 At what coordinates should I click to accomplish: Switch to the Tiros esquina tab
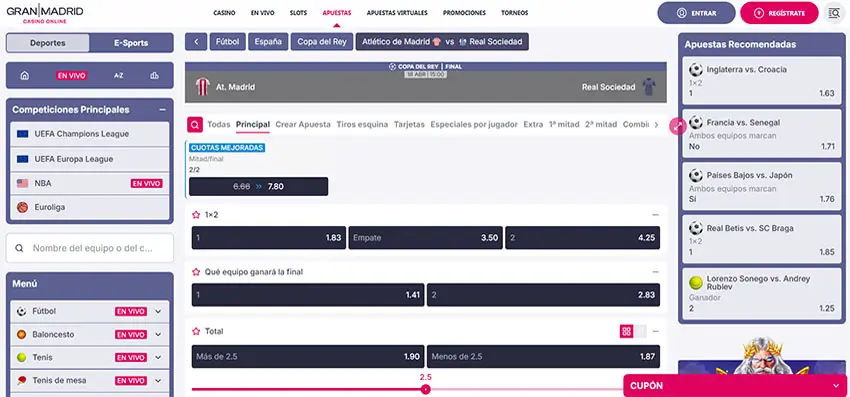(x=362, y=124)
